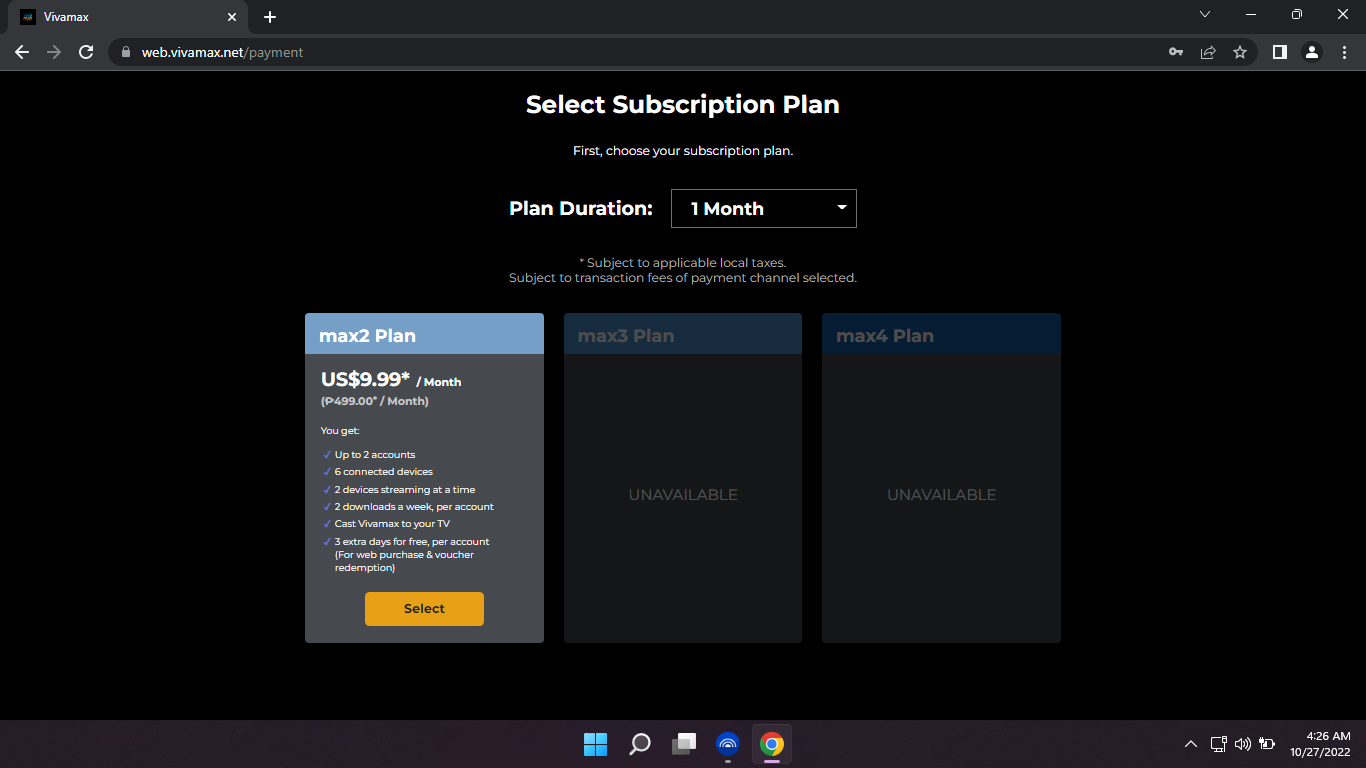Open the blue wireless app on taskbar
Viewport: 1366px width, 768px height.
tap(728, 744)
